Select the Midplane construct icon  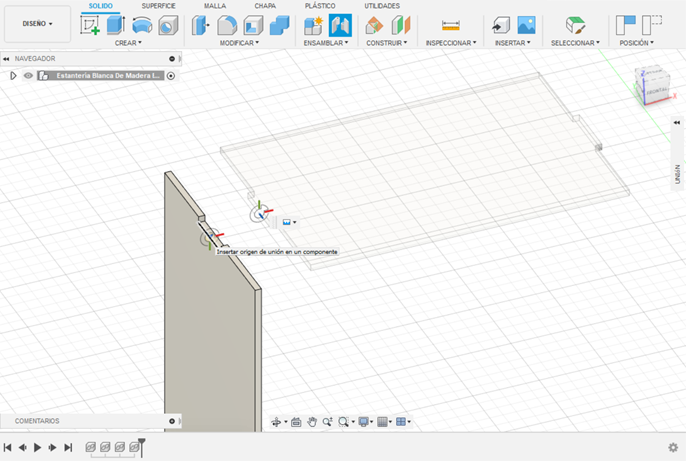pyautogui.click(x=401, y=25)
